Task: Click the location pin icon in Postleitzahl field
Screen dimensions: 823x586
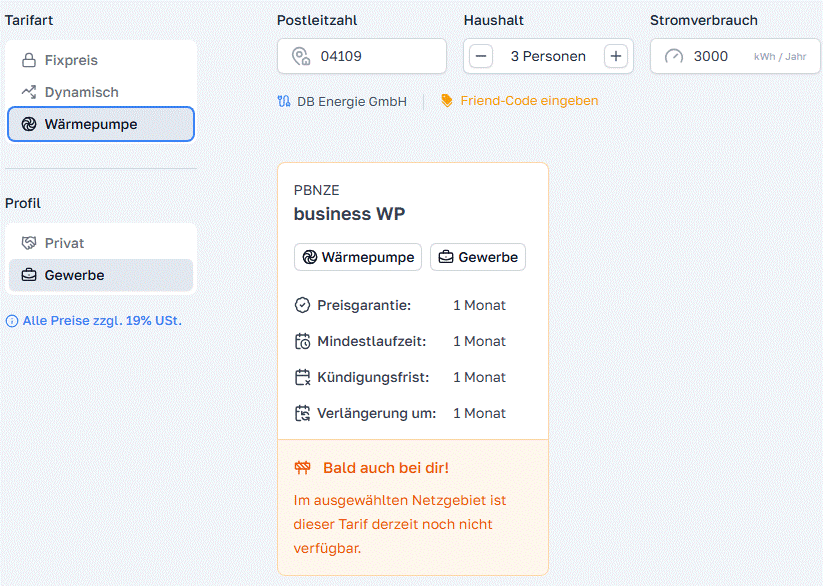Action: pyautogui.click(x=300, y=57)
